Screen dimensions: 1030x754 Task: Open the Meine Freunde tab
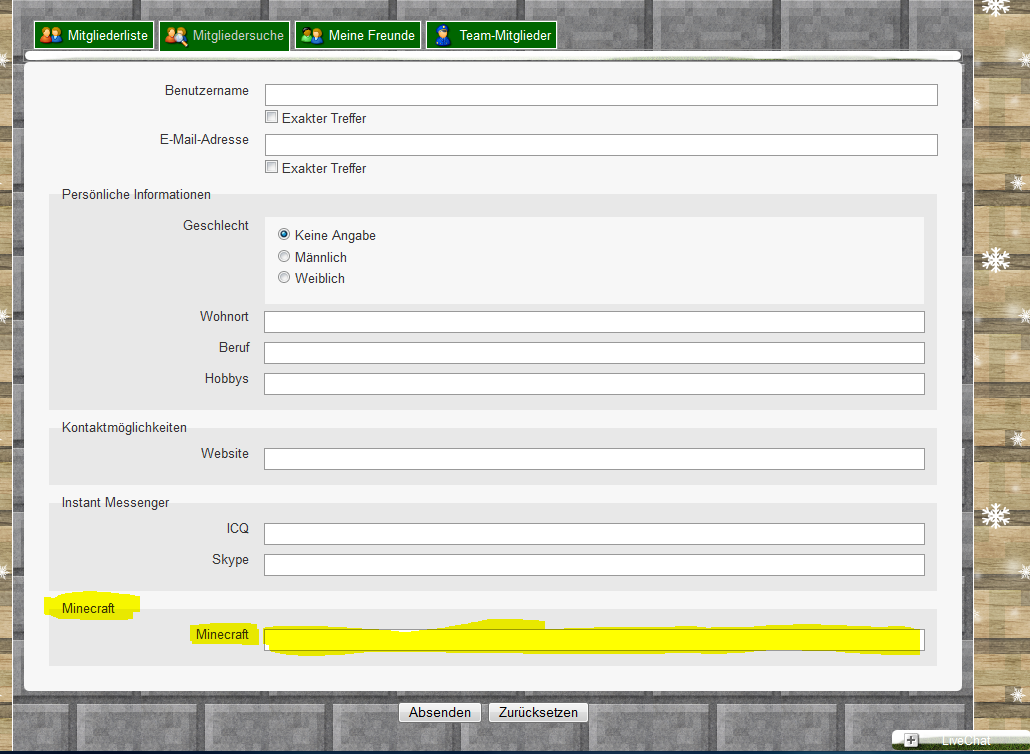(x=358, y=35)
